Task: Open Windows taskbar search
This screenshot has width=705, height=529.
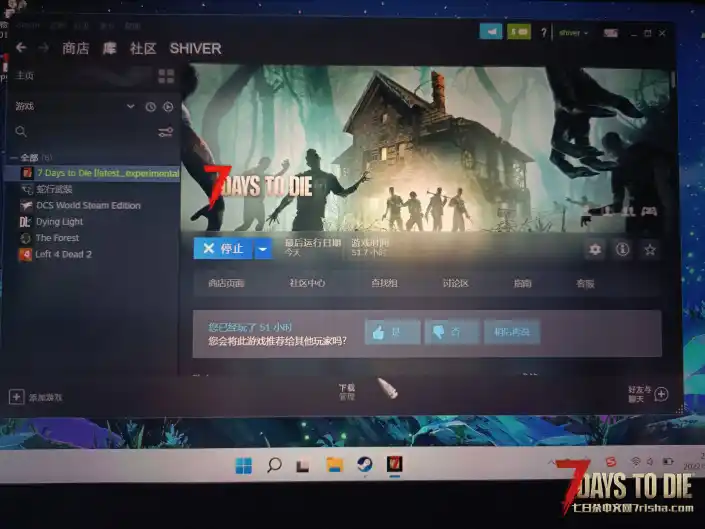Action: [274, 465]
